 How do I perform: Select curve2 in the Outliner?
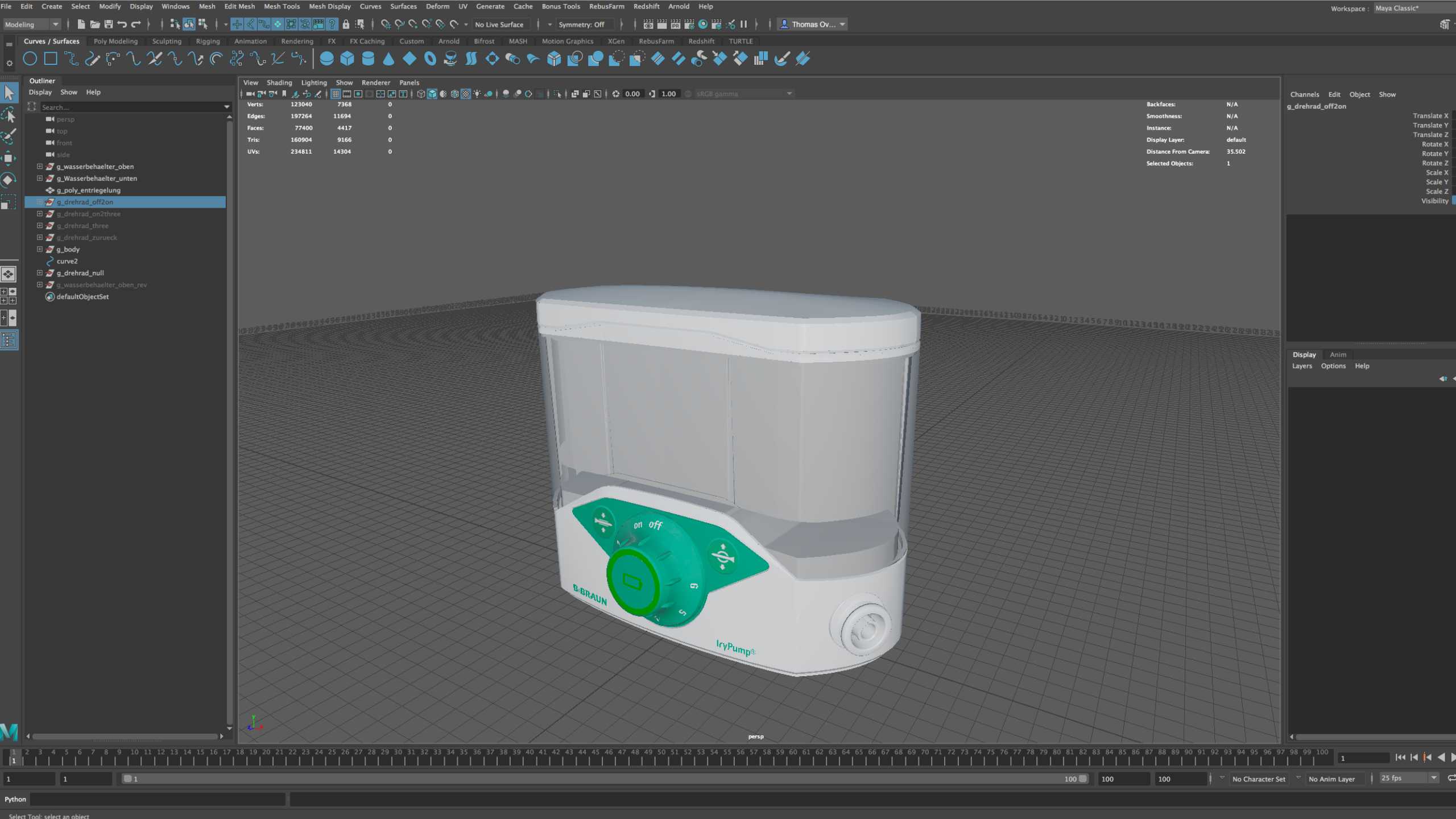67,262
